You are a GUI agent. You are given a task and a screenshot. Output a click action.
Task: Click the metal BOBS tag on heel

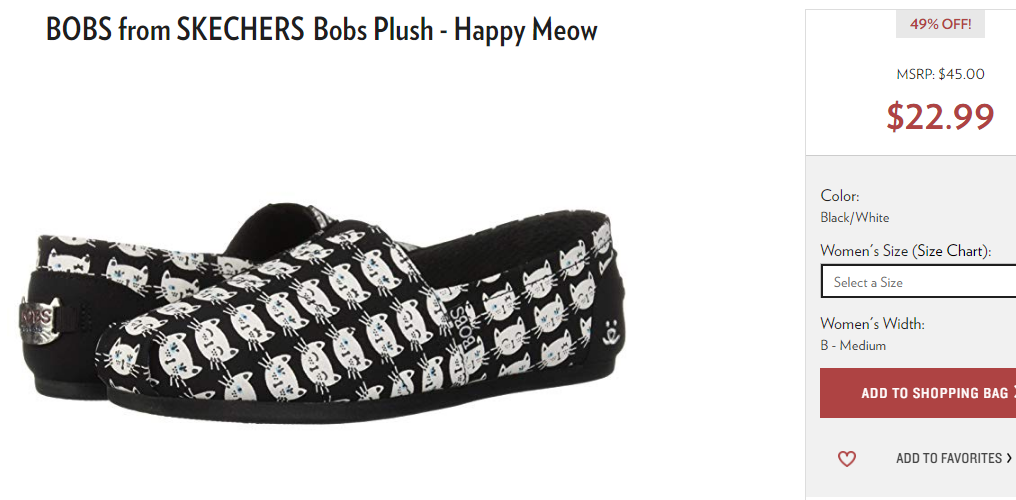point(41,319)
